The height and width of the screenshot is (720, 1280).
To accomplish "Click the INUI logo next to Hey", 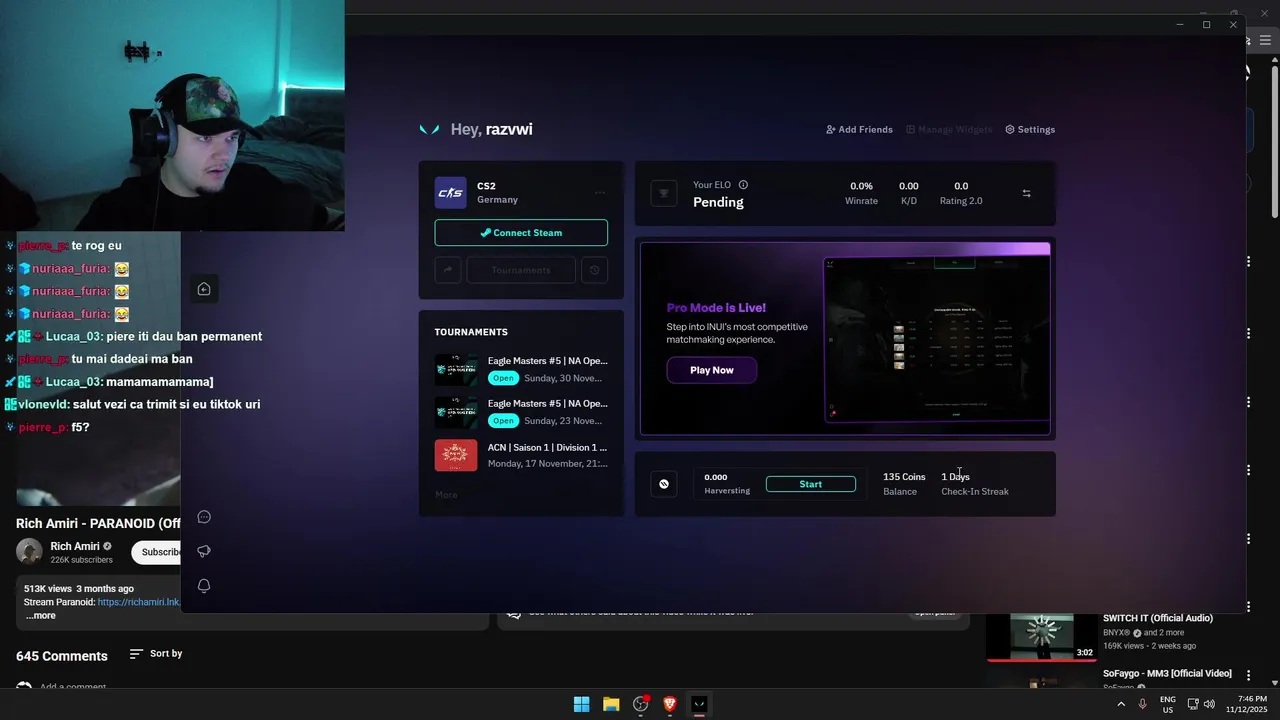I will (x=429, y=129).
